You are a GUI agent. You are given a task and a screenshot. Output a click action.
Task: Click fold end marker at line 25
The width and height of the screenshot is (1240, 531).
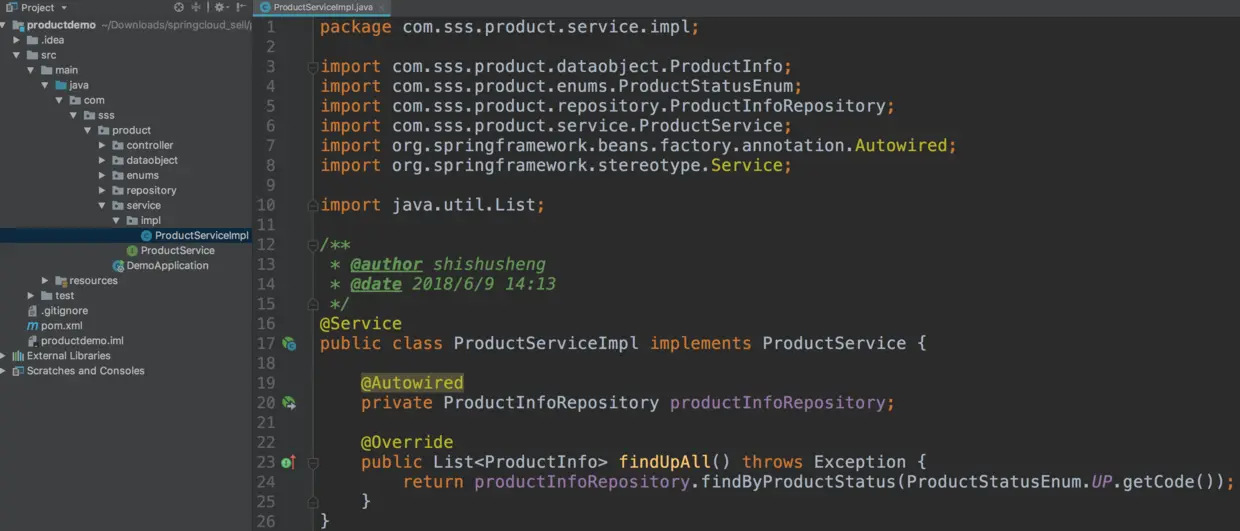pyautogui.click(x=313, y=502)
